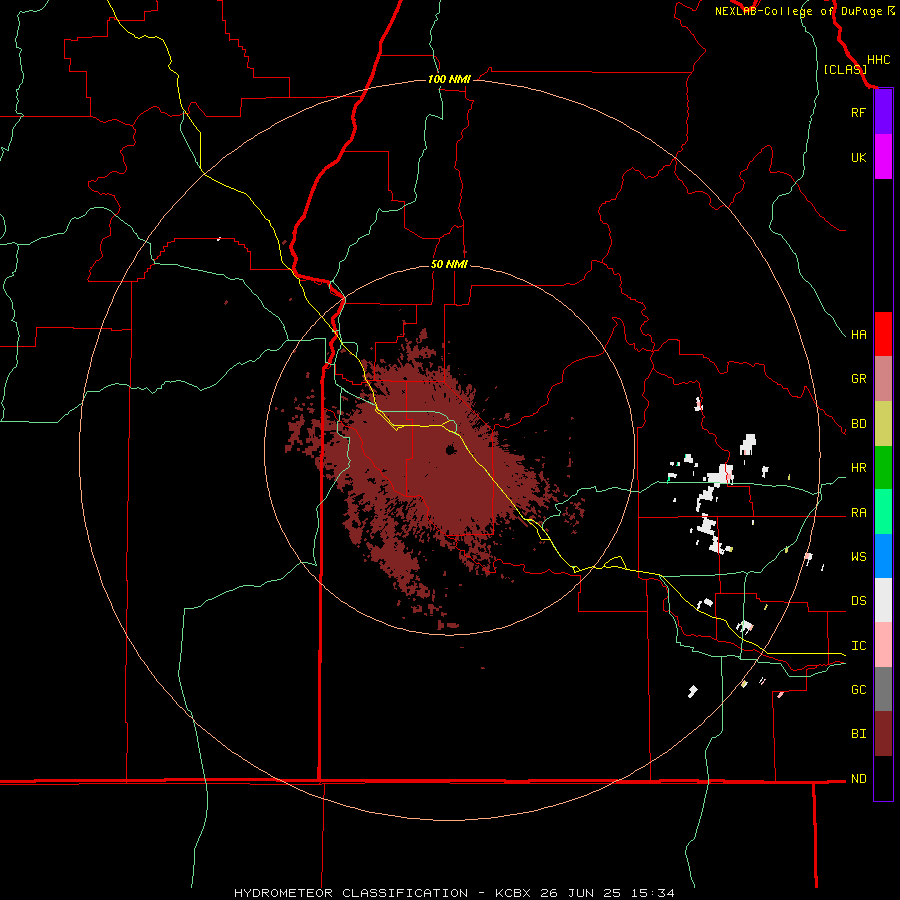Click the BD legend label
Screen dimensions: 900x900
pos(858,424)
